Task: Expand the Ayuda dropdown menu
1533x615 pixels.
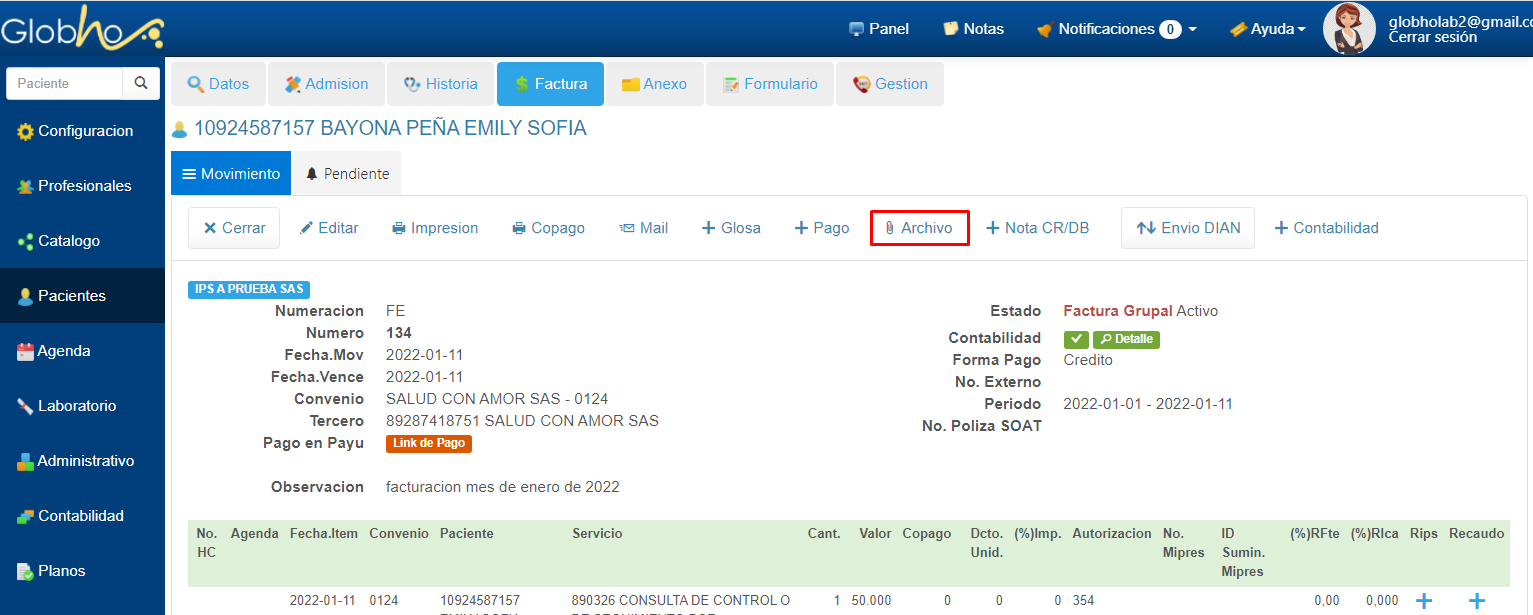Action: click(x=1267, y=29)
